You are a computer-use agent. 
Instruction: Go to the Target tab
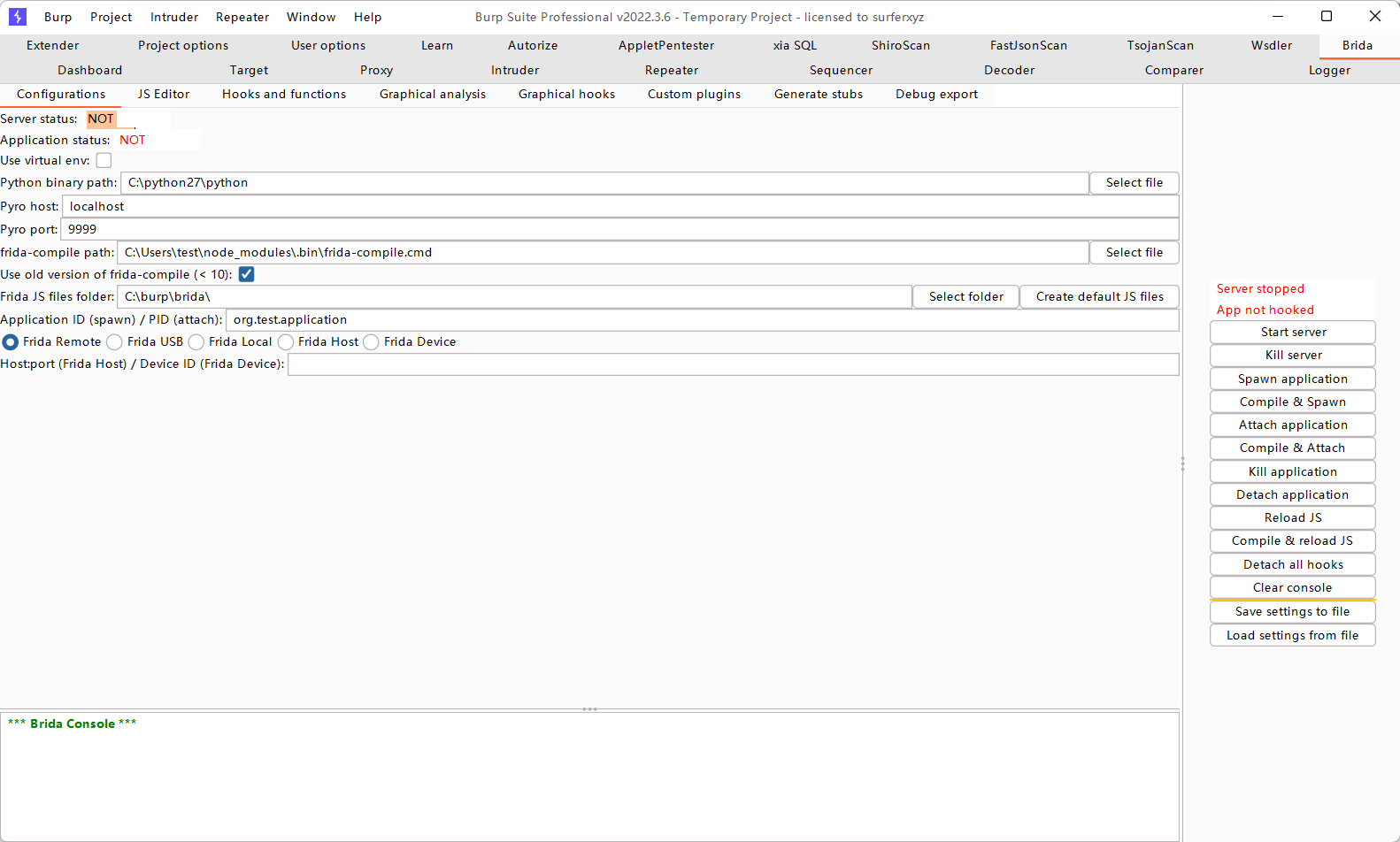click(x=249, y=71)
